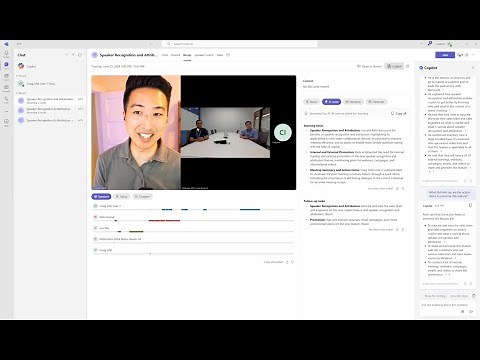Play the meeting recording video

click(x=194, y=133)
